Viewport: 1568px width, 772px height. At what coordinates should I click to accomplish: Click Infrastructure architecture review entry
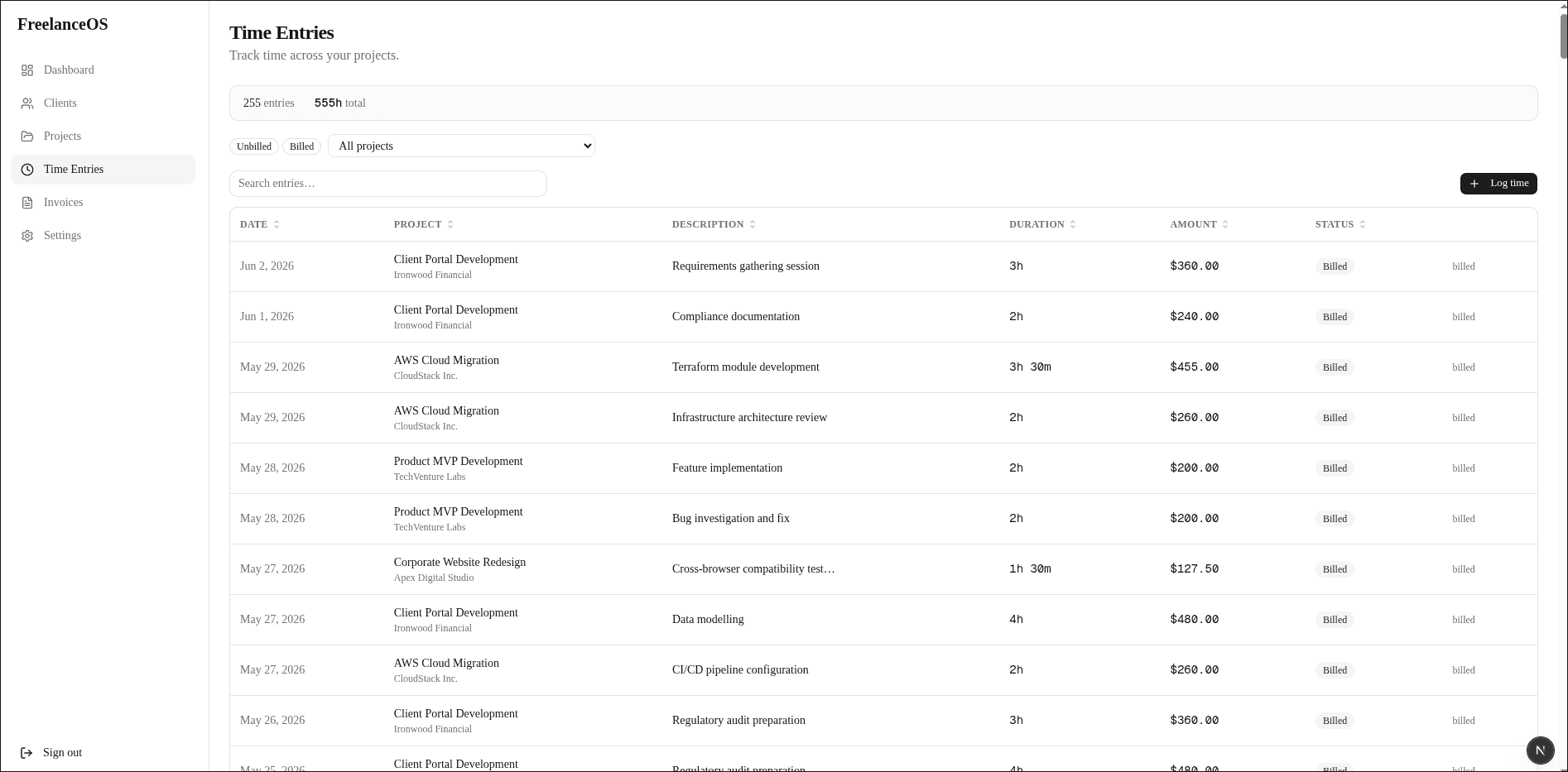click(749, 418)
